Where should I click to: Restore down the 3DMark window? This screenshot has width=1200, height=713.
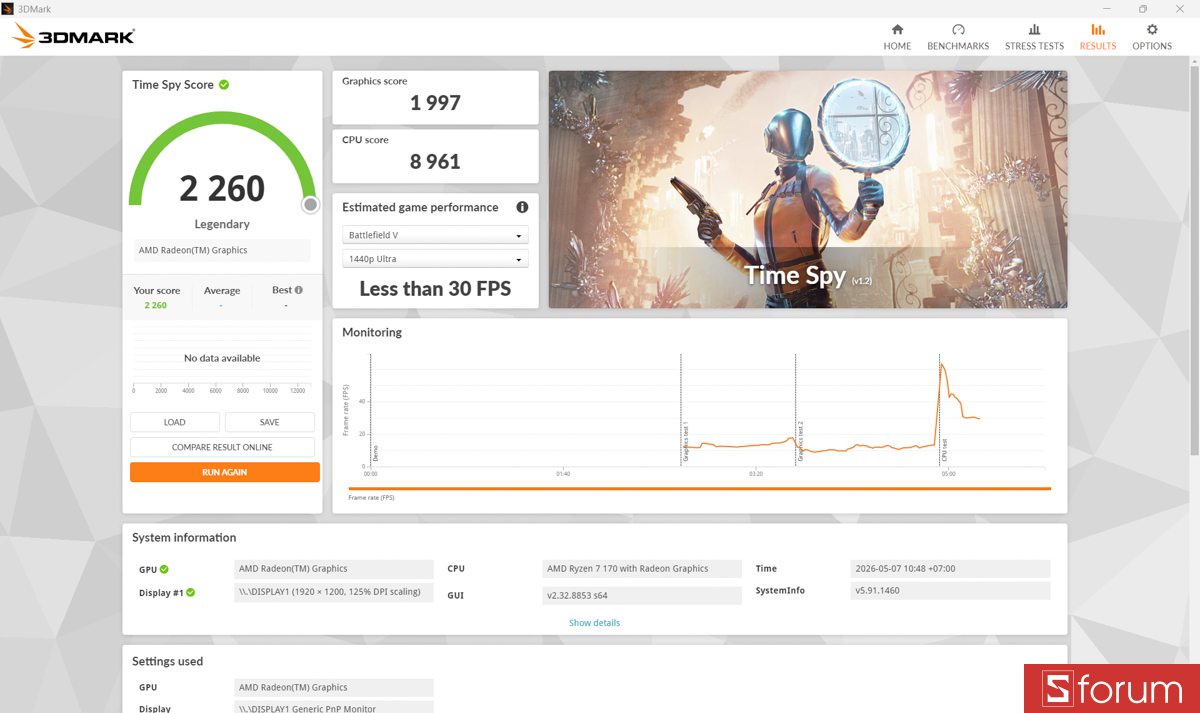(x=1143, y=8)
